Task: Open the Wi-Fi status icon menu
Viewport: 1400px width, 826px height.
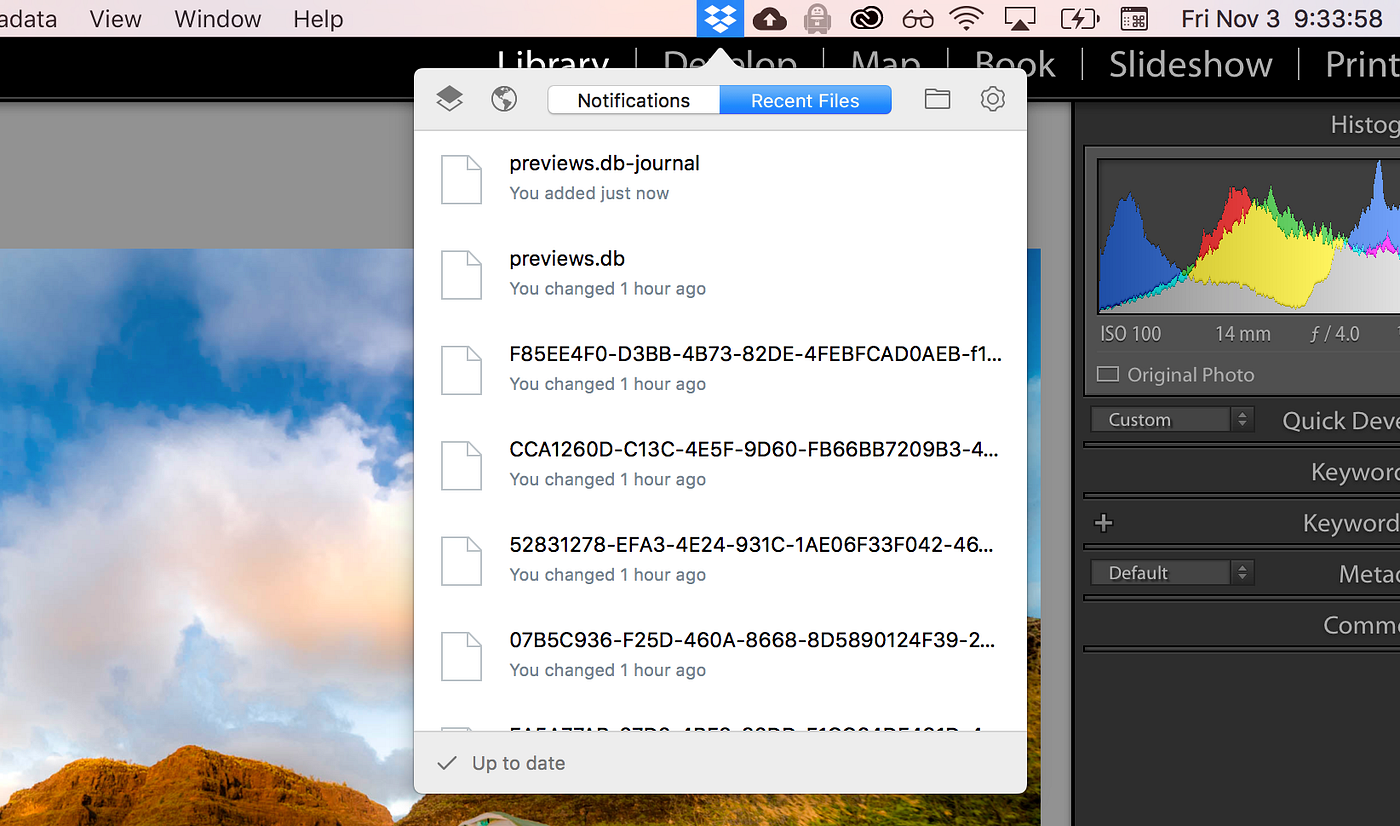Action: (x=966, y=18)
